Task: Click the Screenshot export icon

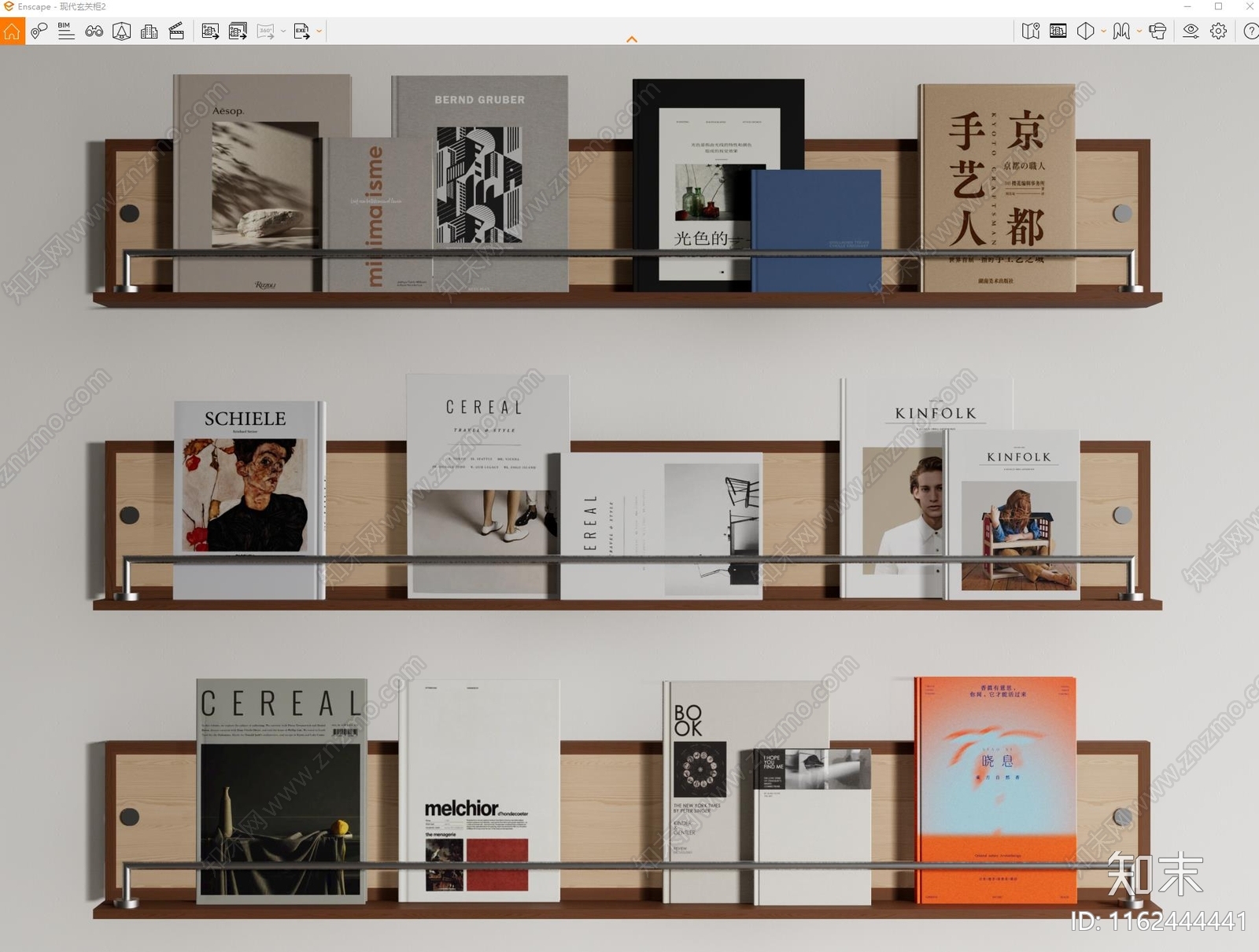Action: tap(210, 31)
